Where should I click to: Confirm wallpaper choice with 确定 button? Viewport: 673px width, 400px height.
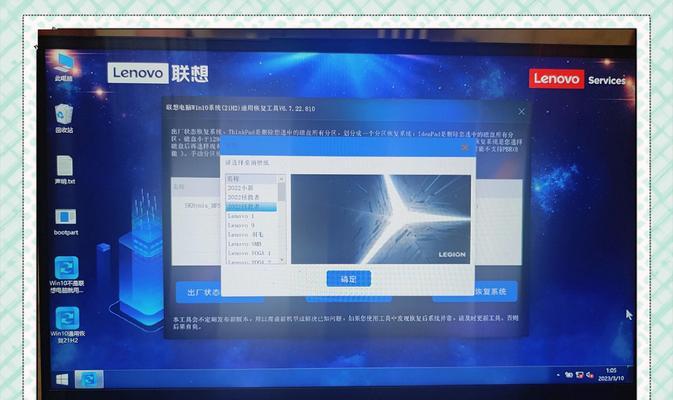click(x=349, y=279)
